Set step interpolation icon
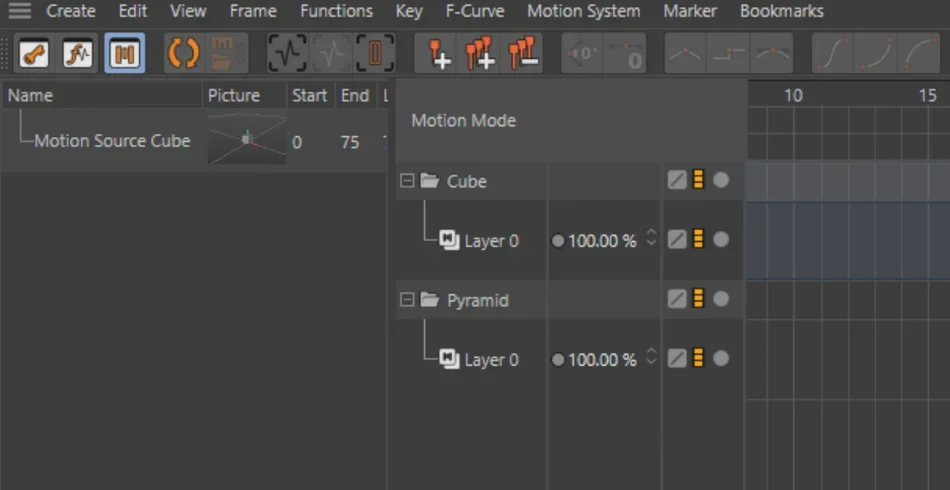The height and width of the screenshot is (490, 950). (729, 53)
